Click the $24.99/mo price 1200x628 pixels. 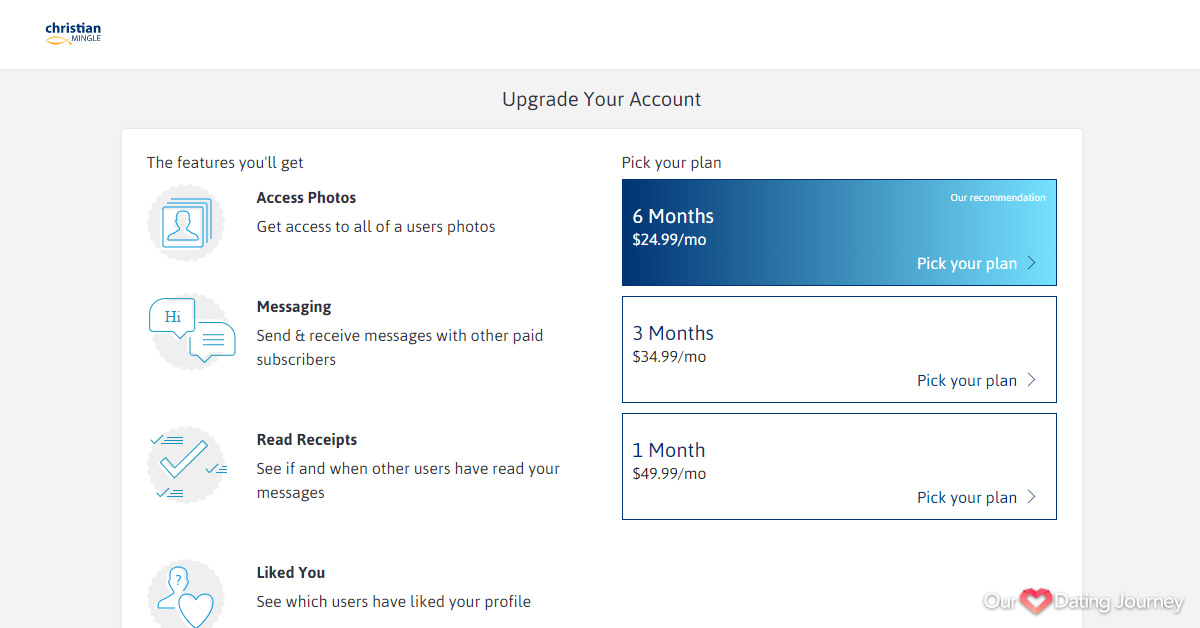point(669,240)
